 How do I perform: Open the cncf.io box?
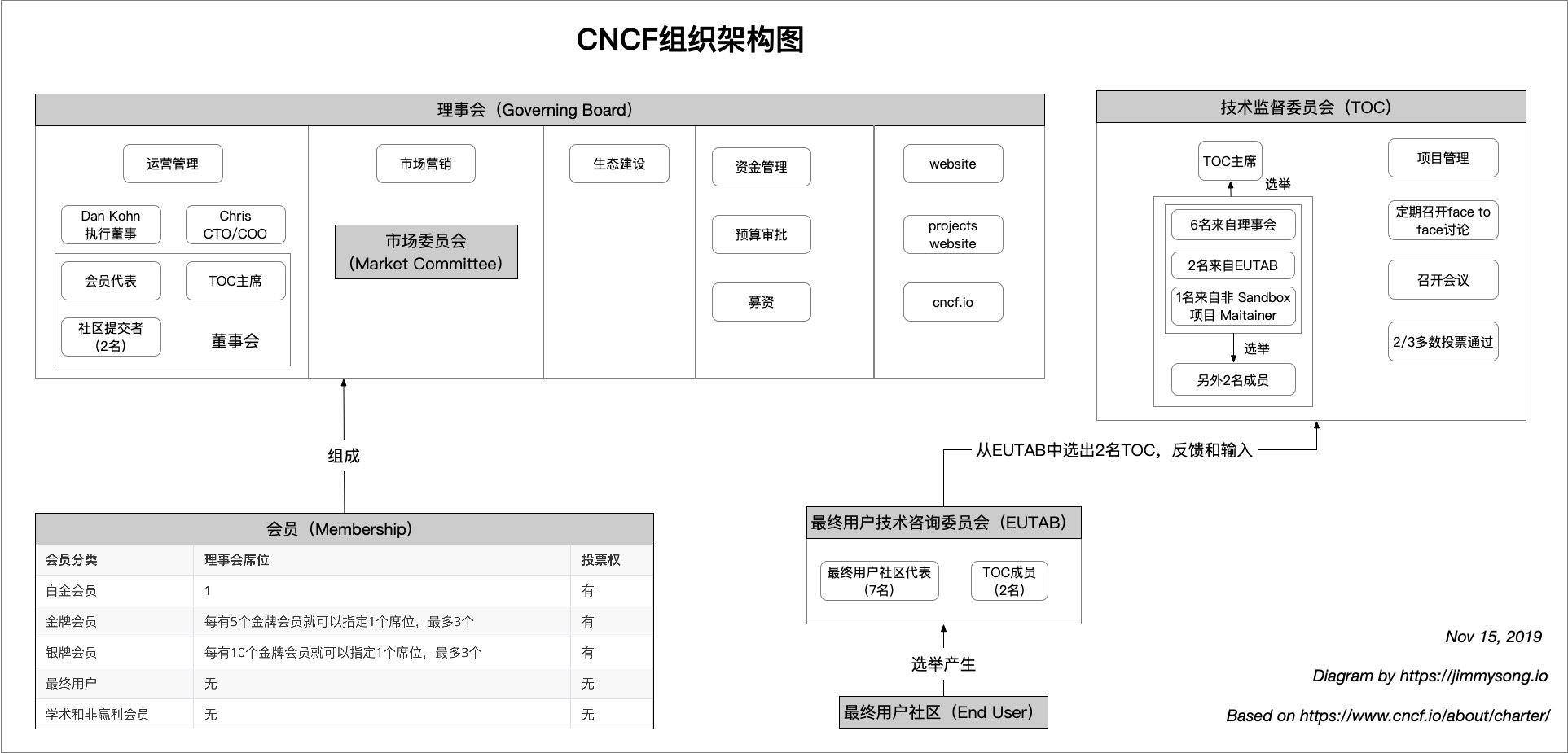point(952,302)
